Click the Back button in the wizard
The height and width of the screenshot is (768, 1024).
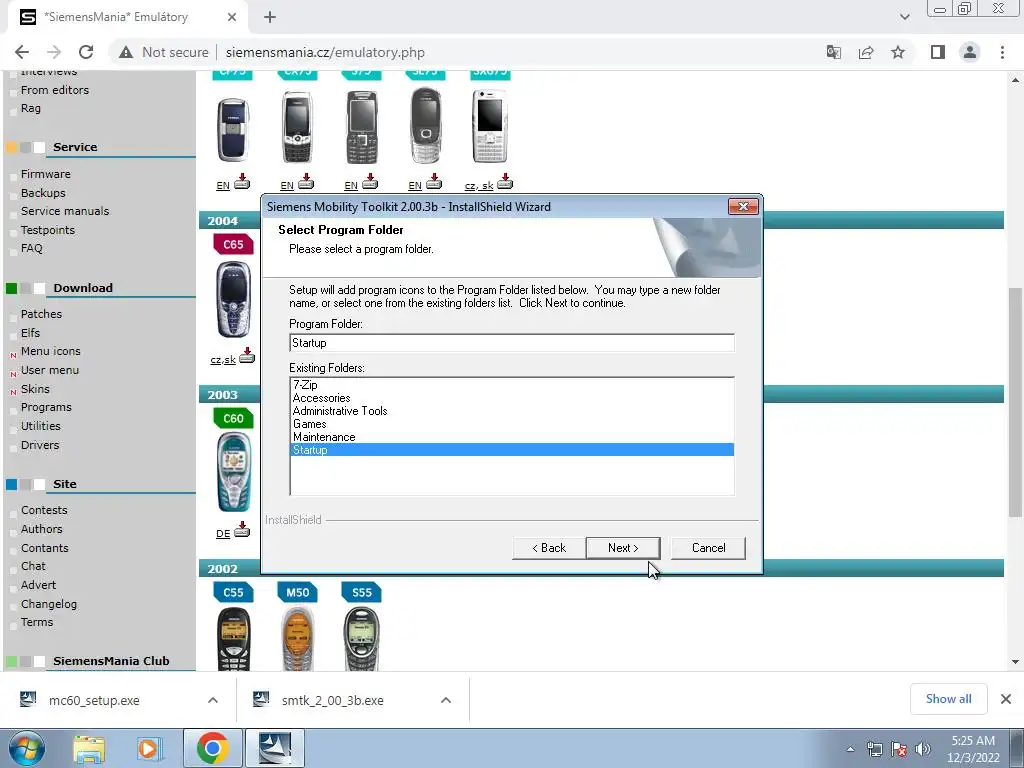tap(549, 548)
